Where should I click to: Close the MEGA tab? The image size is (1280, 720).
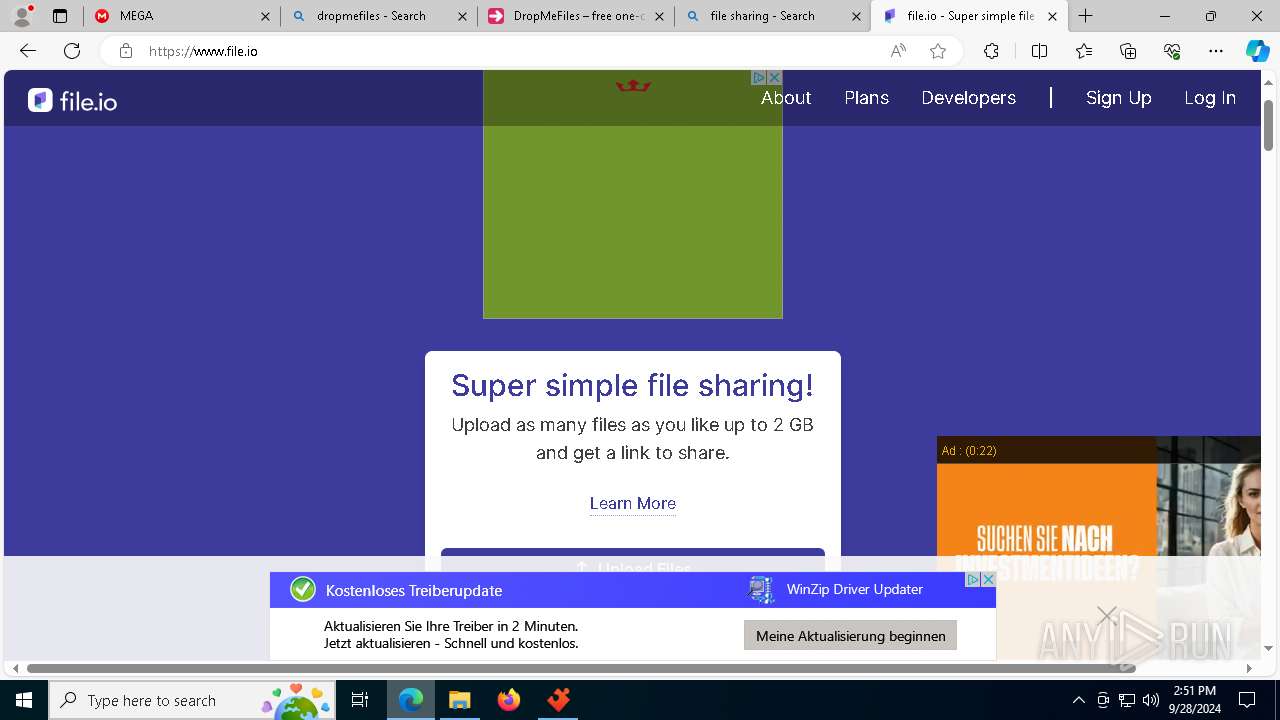point(265,16)
